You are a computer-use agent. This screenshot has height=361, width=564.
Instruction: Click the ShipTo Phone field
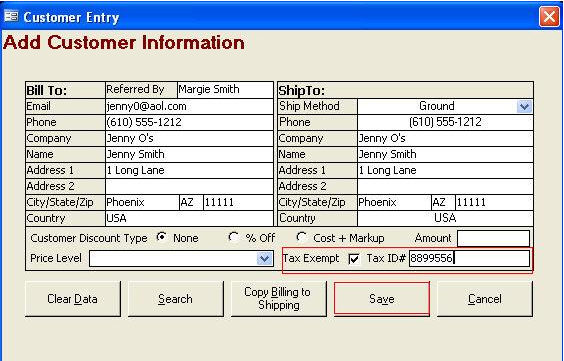coord(445,122)
